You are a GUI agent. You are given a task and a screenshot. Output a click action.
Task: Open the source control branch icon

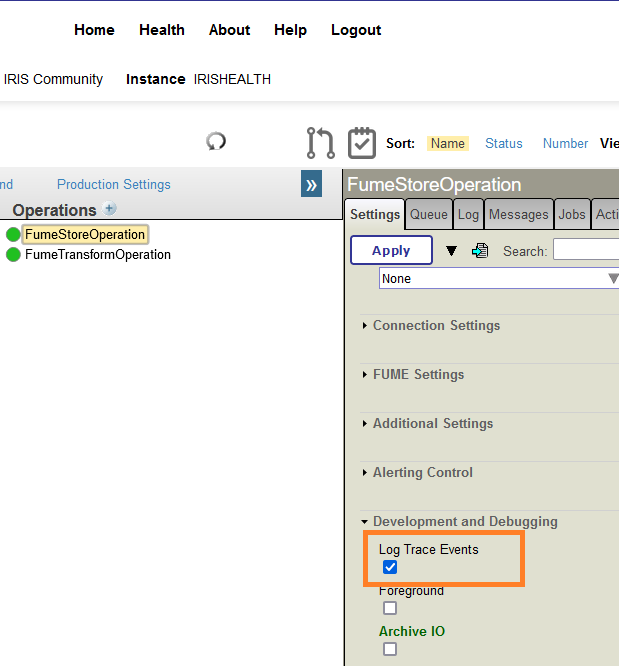[x=320, y=143]
